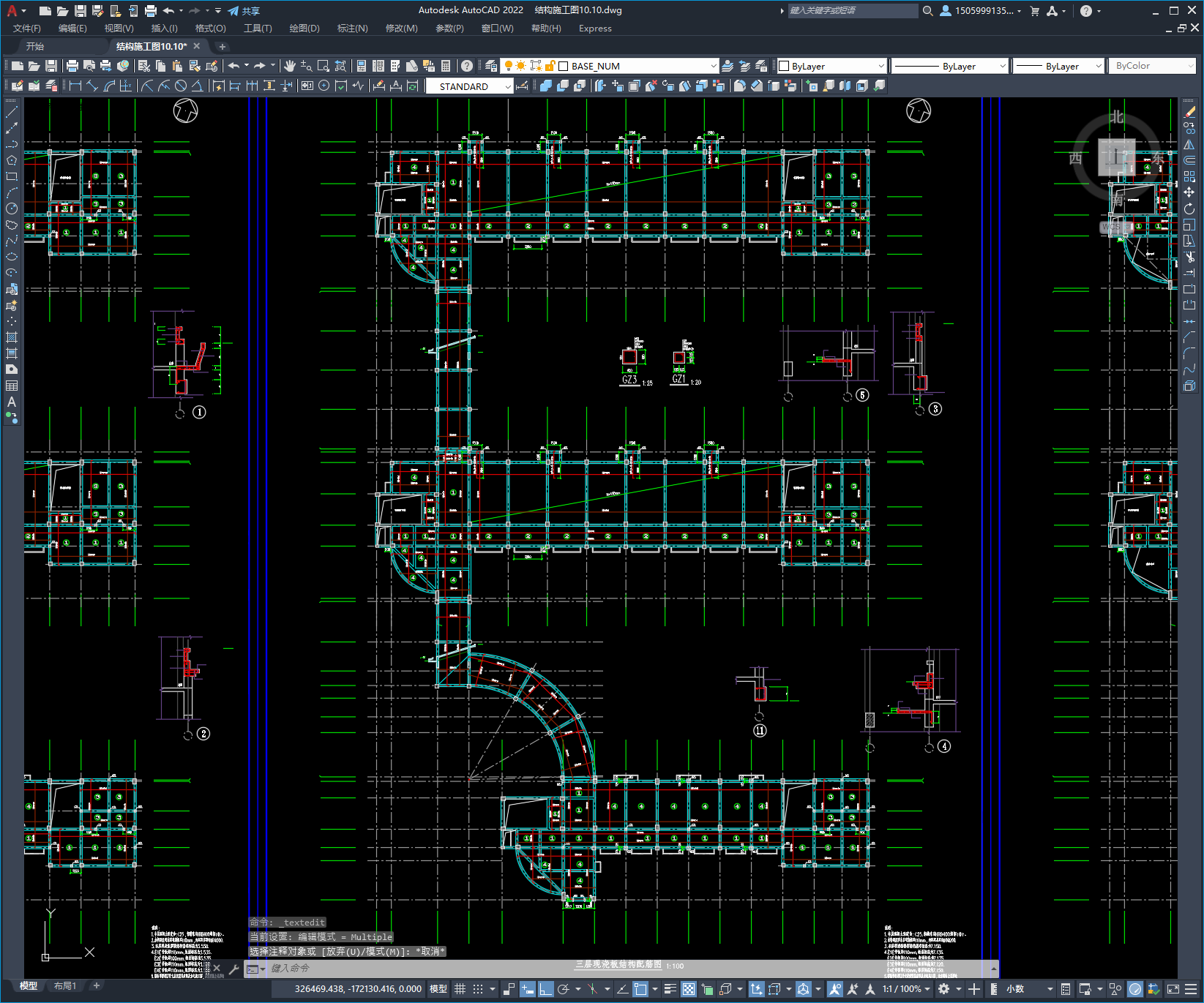
Task: Open the QuickCalc calculator icon
Action: pyautogui.click(x=446, y=66)
